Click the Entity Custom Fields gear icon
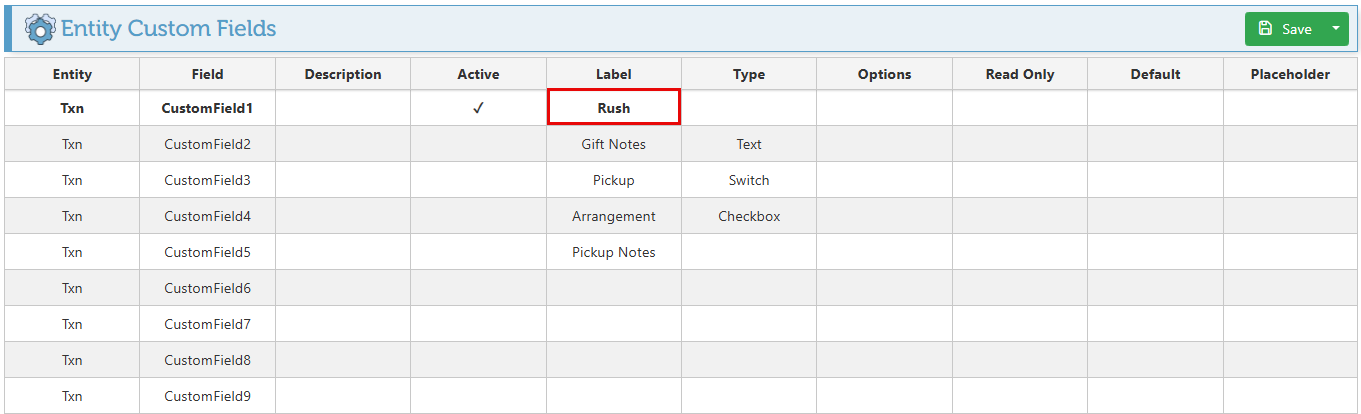Image resolution: width=1361 pixels, height=414 pixels. (x=41, y=29)
